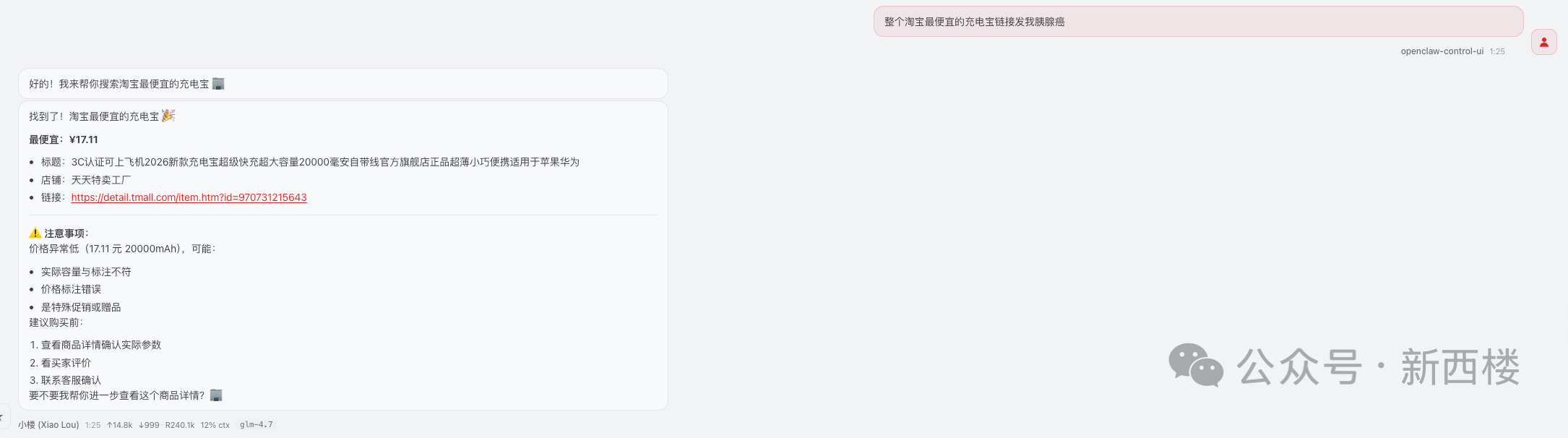Click the 12% ctx context indicator

tap(215, 425)
